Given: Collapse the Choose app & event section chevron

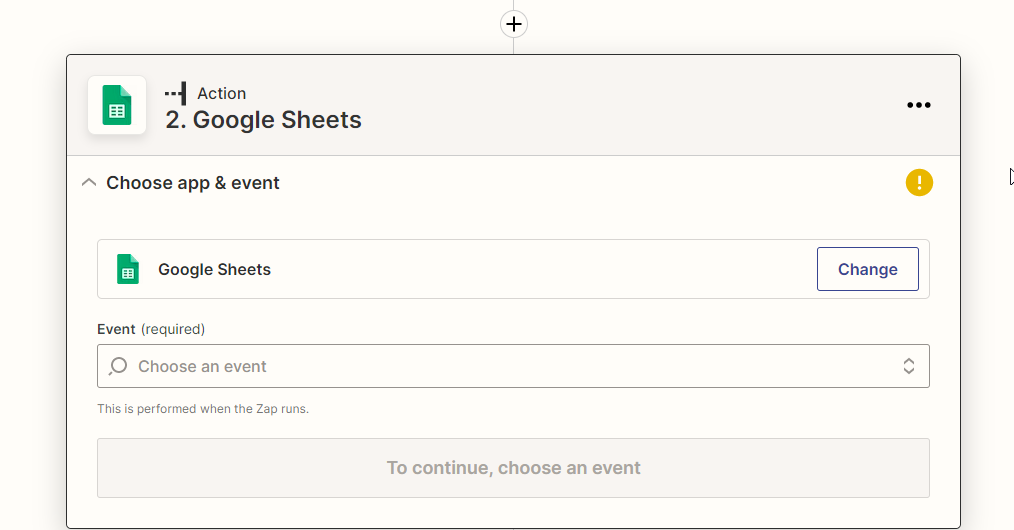Looking at the screenshot, I should (x=89, y=183).
